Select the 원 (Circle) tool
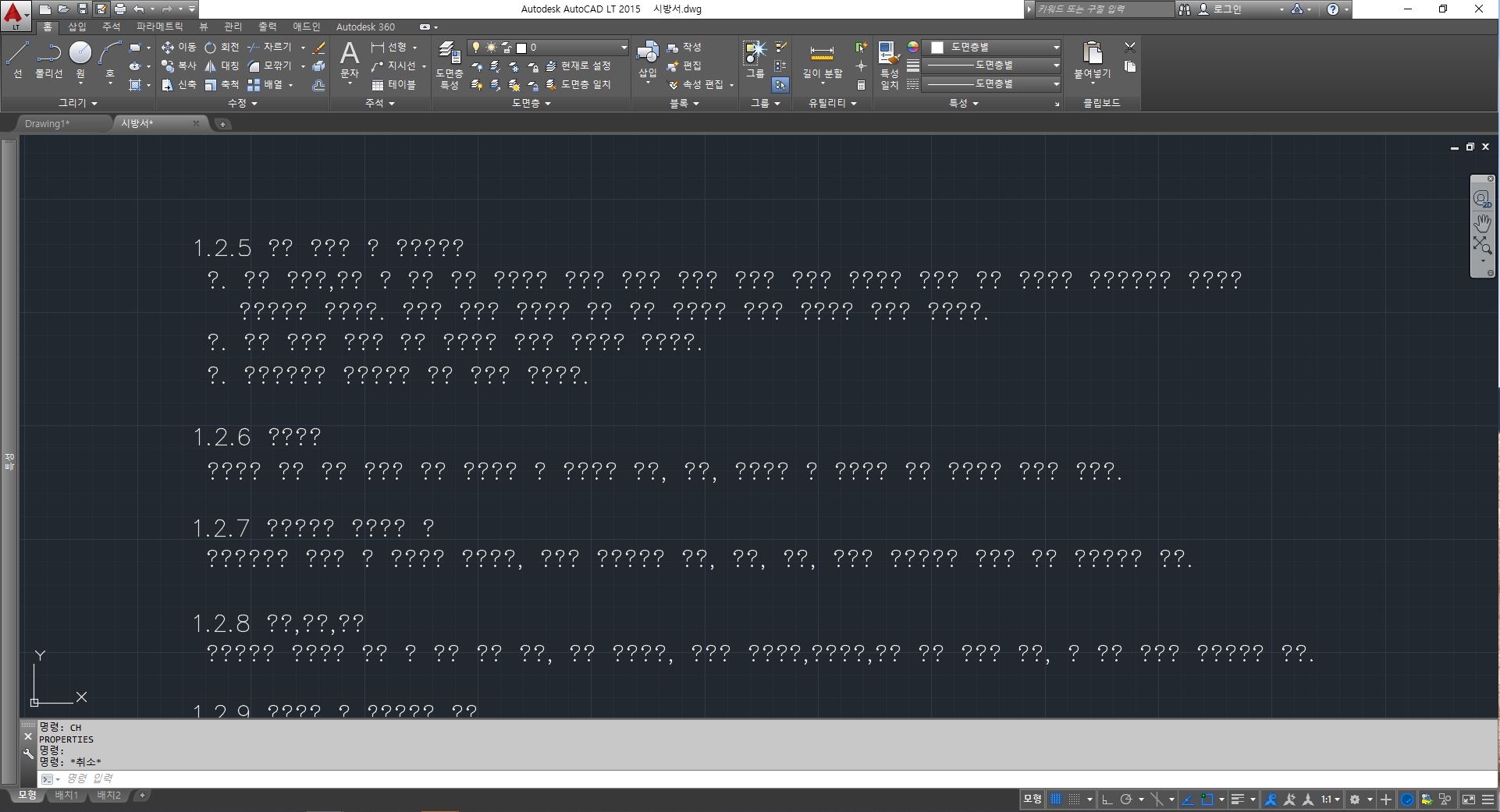This screenshot has width=1500, height=812. 80,60
